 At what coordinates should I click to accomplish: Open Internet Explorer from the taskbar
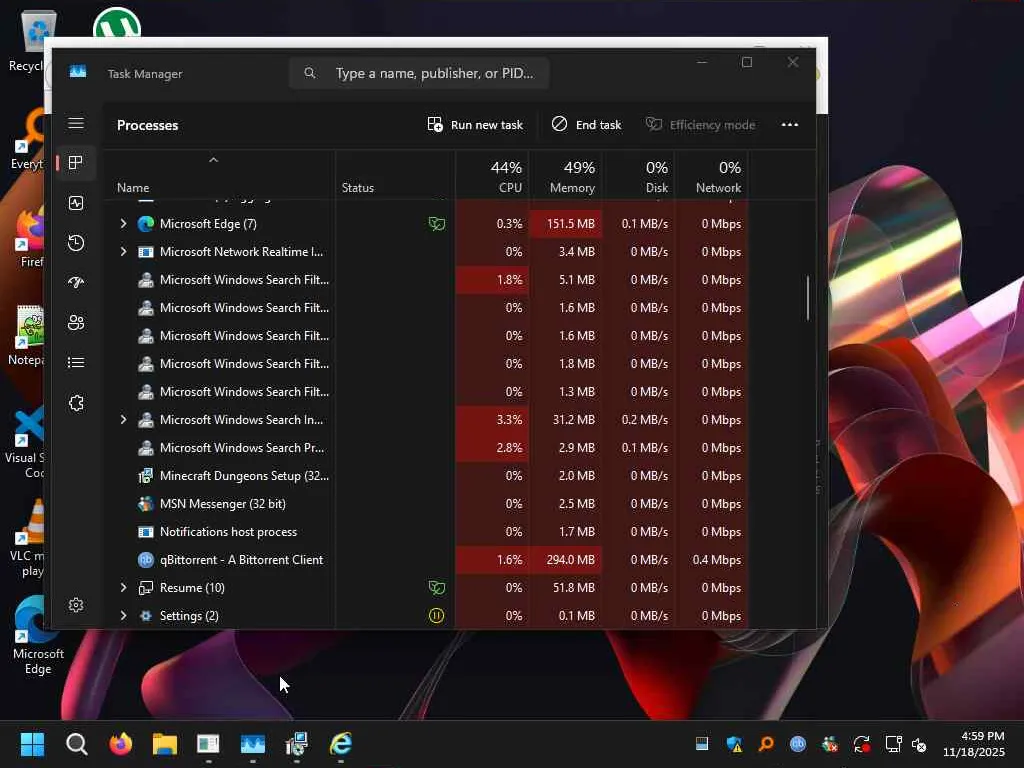point(341,744)
